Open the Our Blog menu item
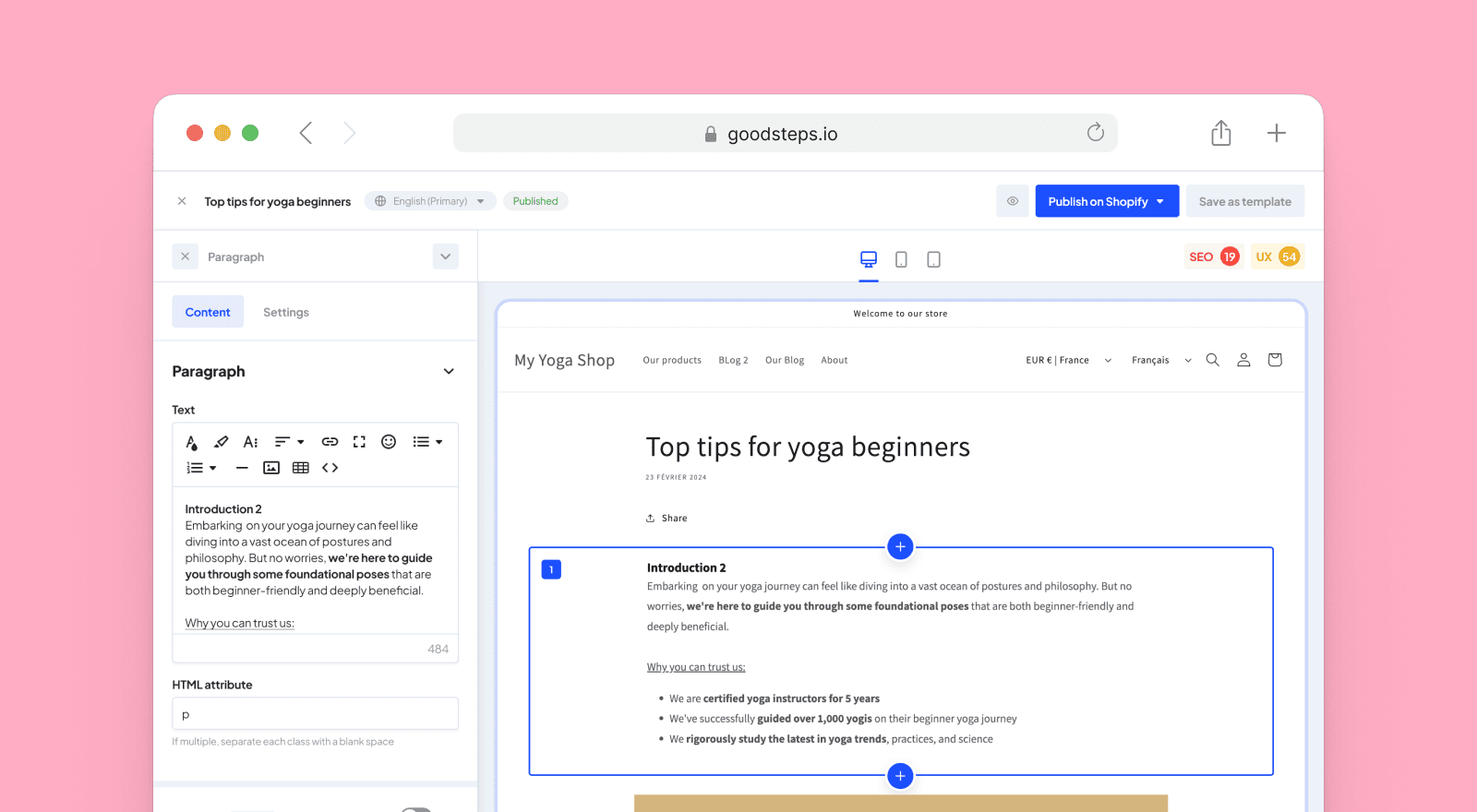The height and width of the screenshot is (812, 1477). click(x=785, y=360)
